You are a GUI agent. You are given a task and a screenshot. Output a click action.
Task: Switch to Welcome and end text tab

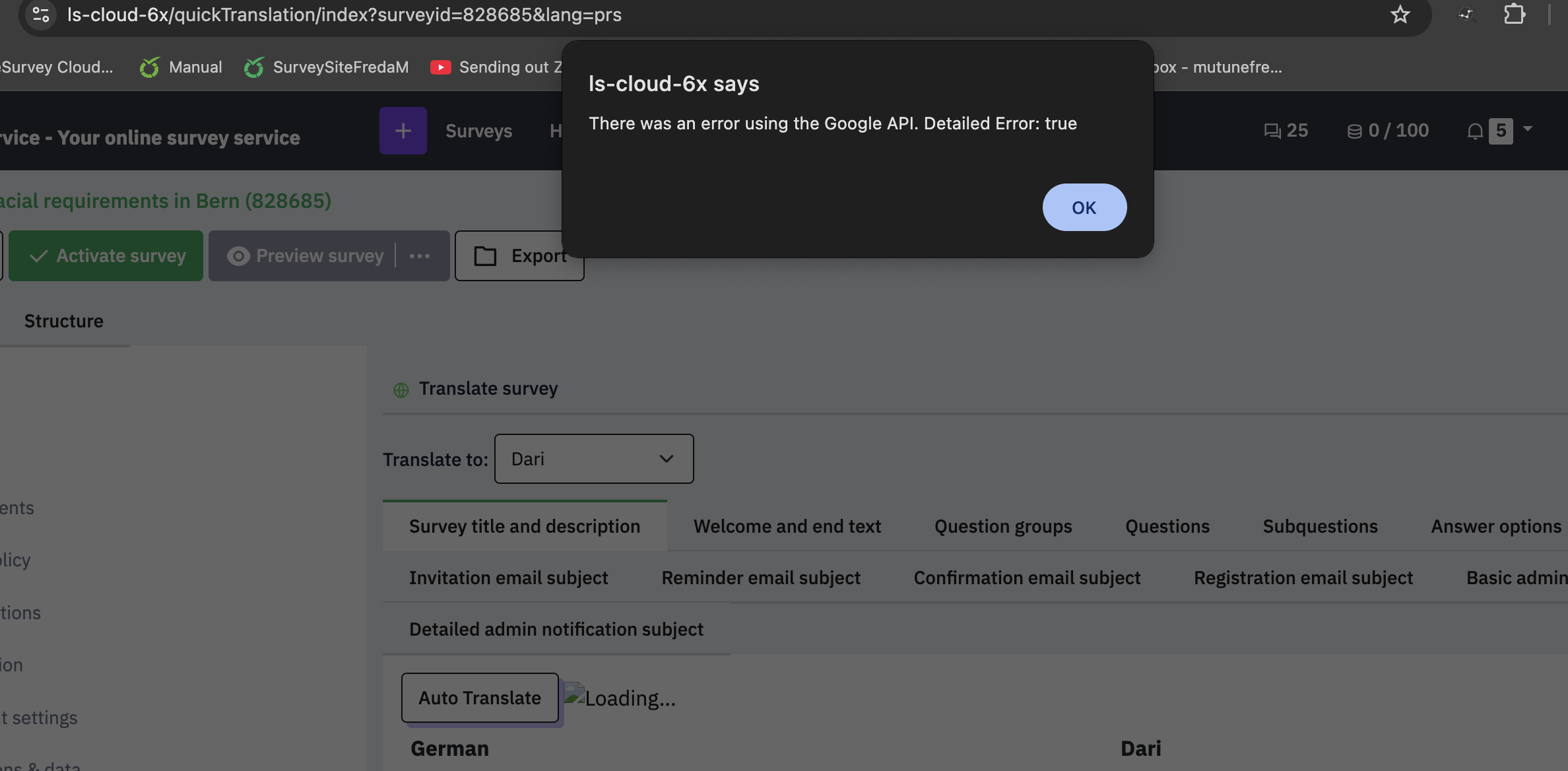point(787,526)
